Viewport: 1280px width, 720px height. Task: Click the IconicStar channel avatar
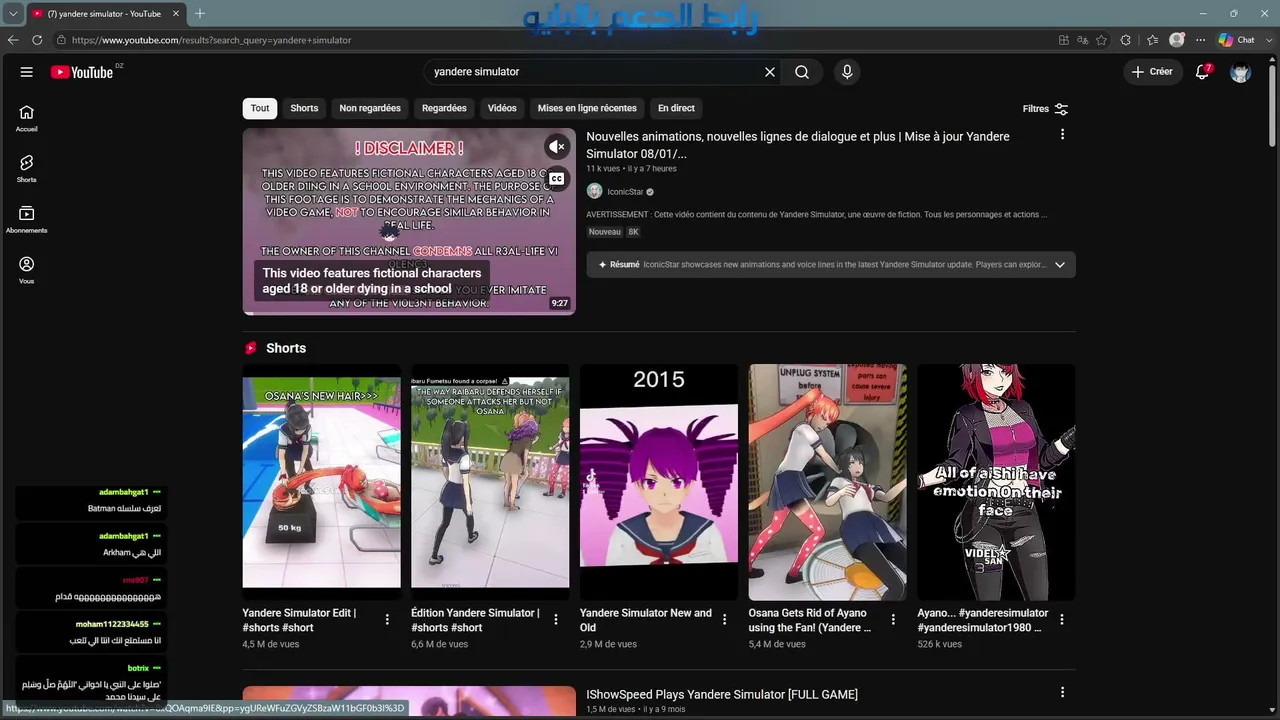(x=594, y=191)
